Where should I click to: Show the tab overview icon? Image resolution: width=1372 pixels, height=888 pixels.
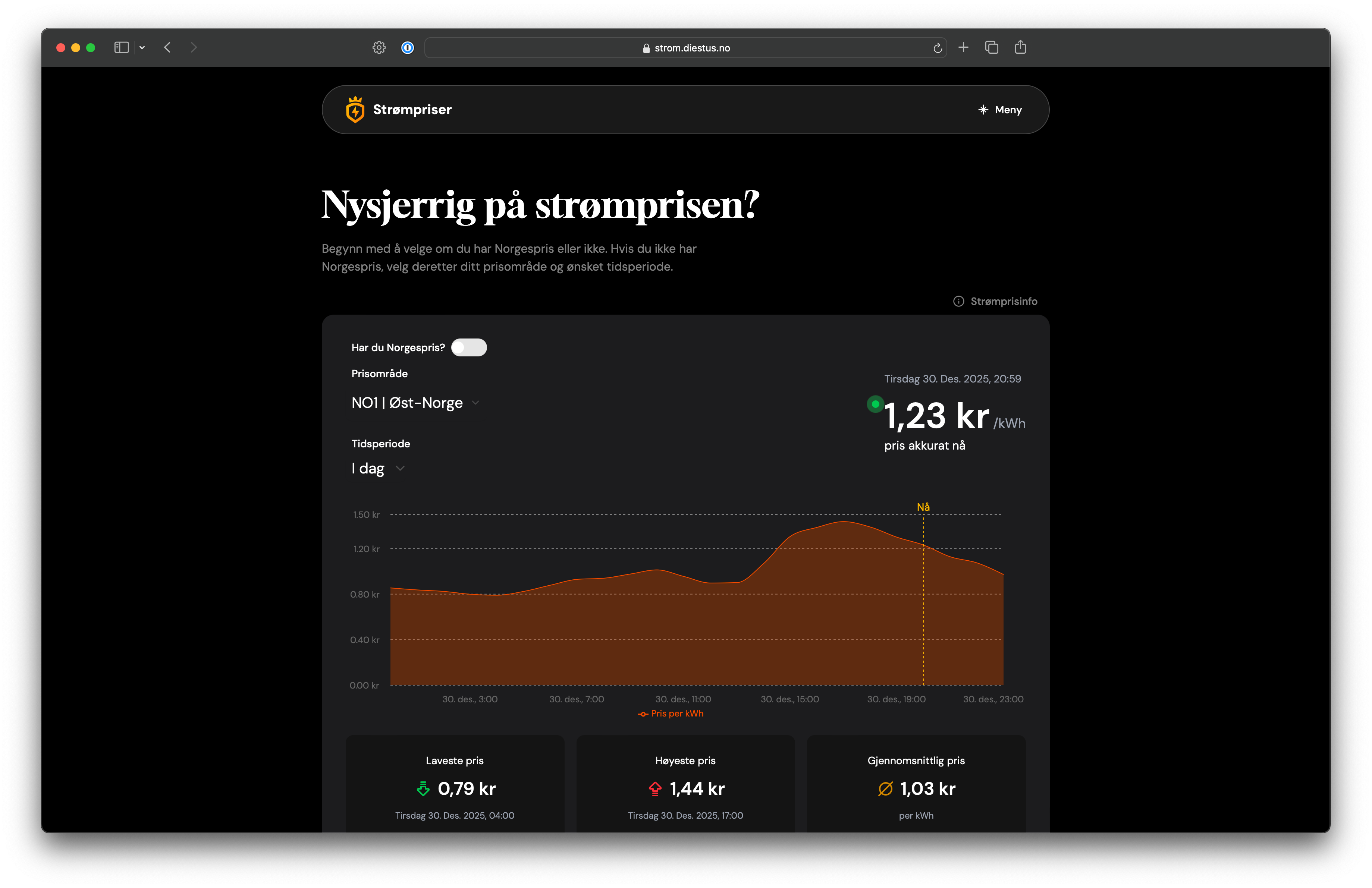(992, 47)
